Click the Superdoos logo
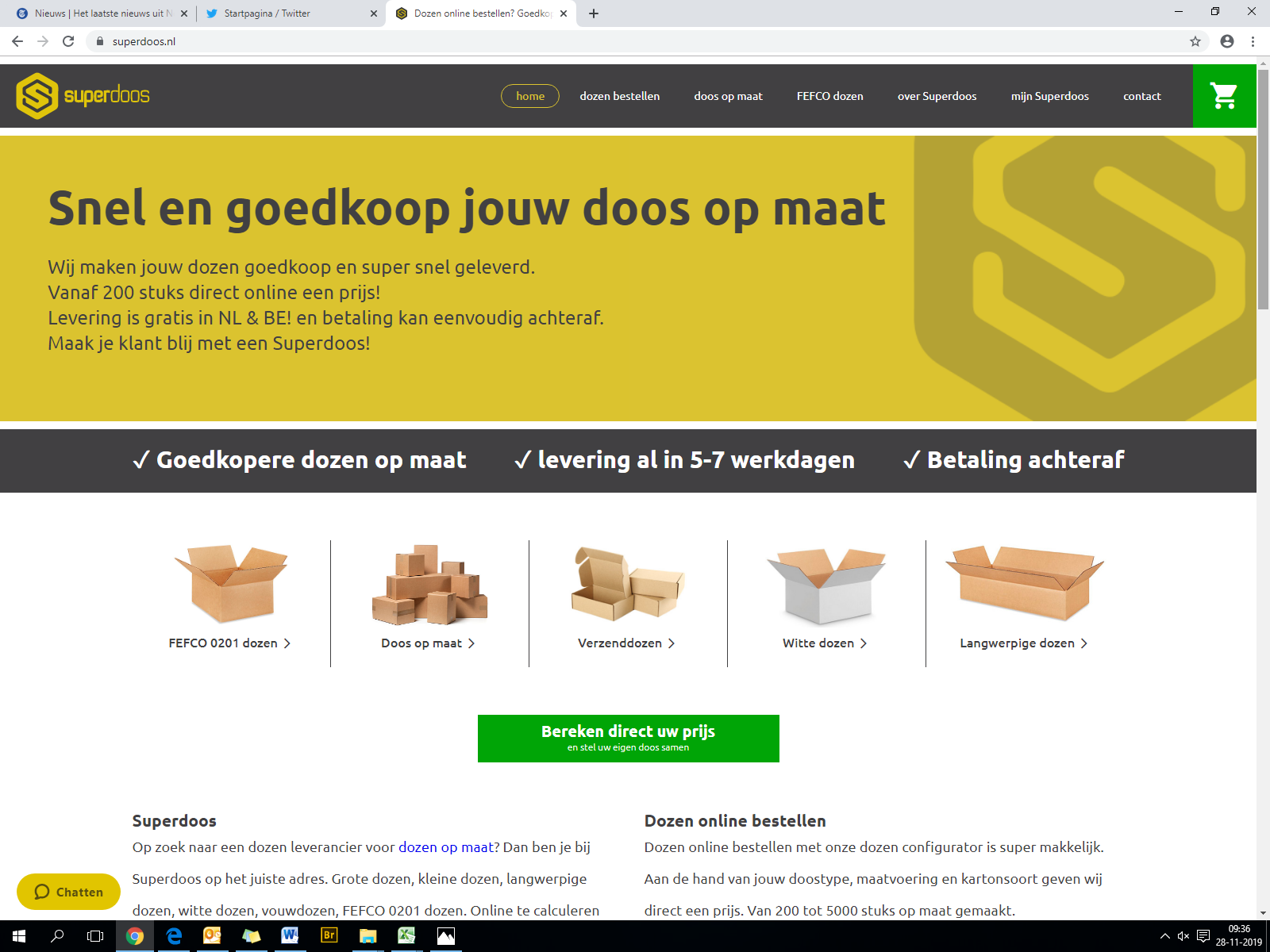 pos(83,96)
